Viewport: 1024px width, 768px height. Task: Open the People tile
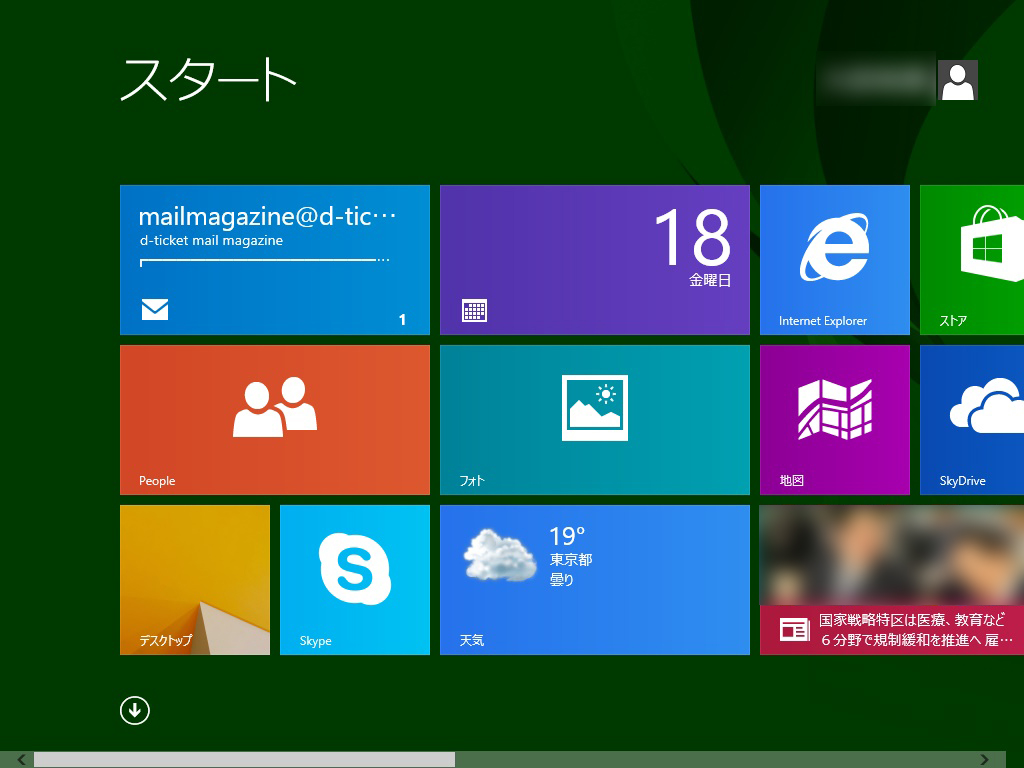(x=275, y=420)
